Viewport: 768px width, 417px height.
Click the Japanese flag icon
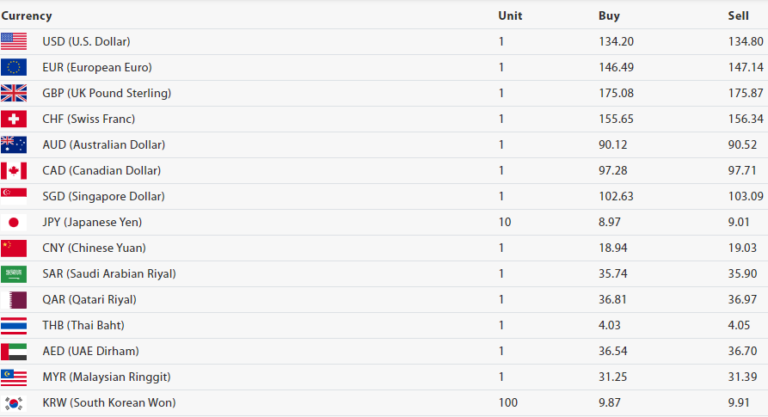[x=14, y=222]
